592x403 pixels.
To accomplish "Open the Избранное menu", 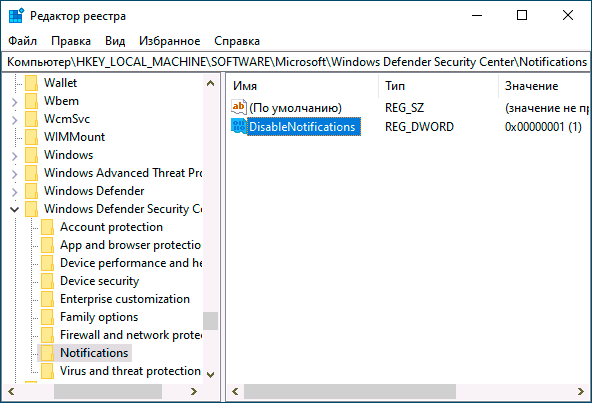I will 170,41.
